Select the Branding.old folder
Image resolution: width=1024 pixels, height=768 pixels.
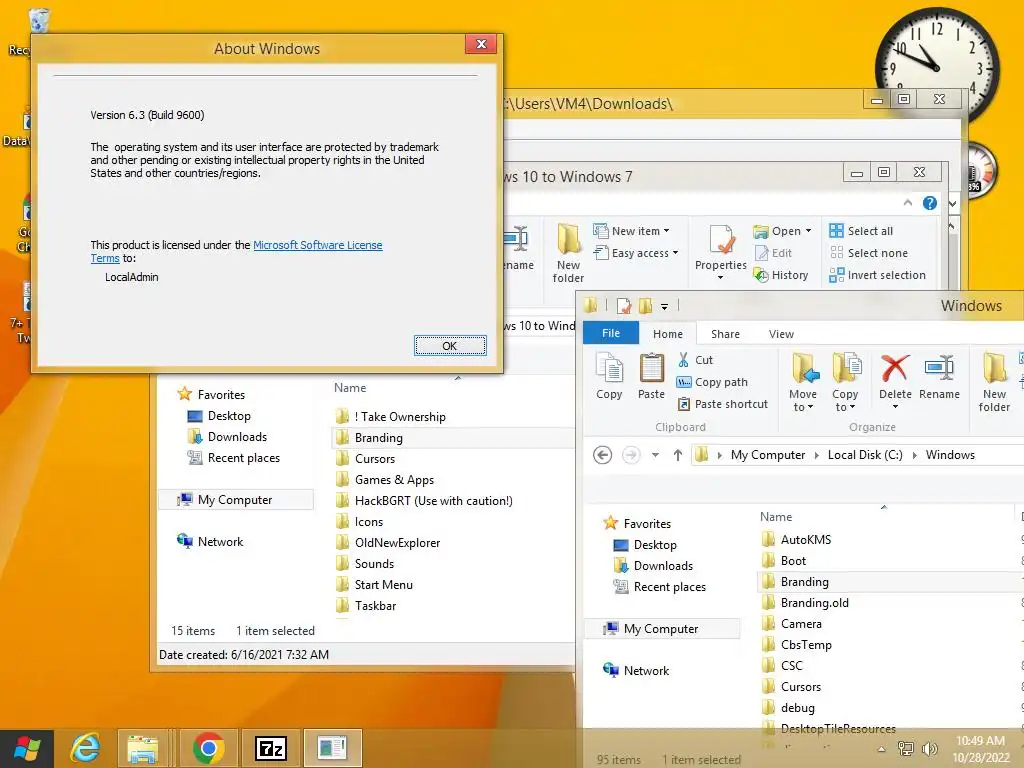coord(814,603)
